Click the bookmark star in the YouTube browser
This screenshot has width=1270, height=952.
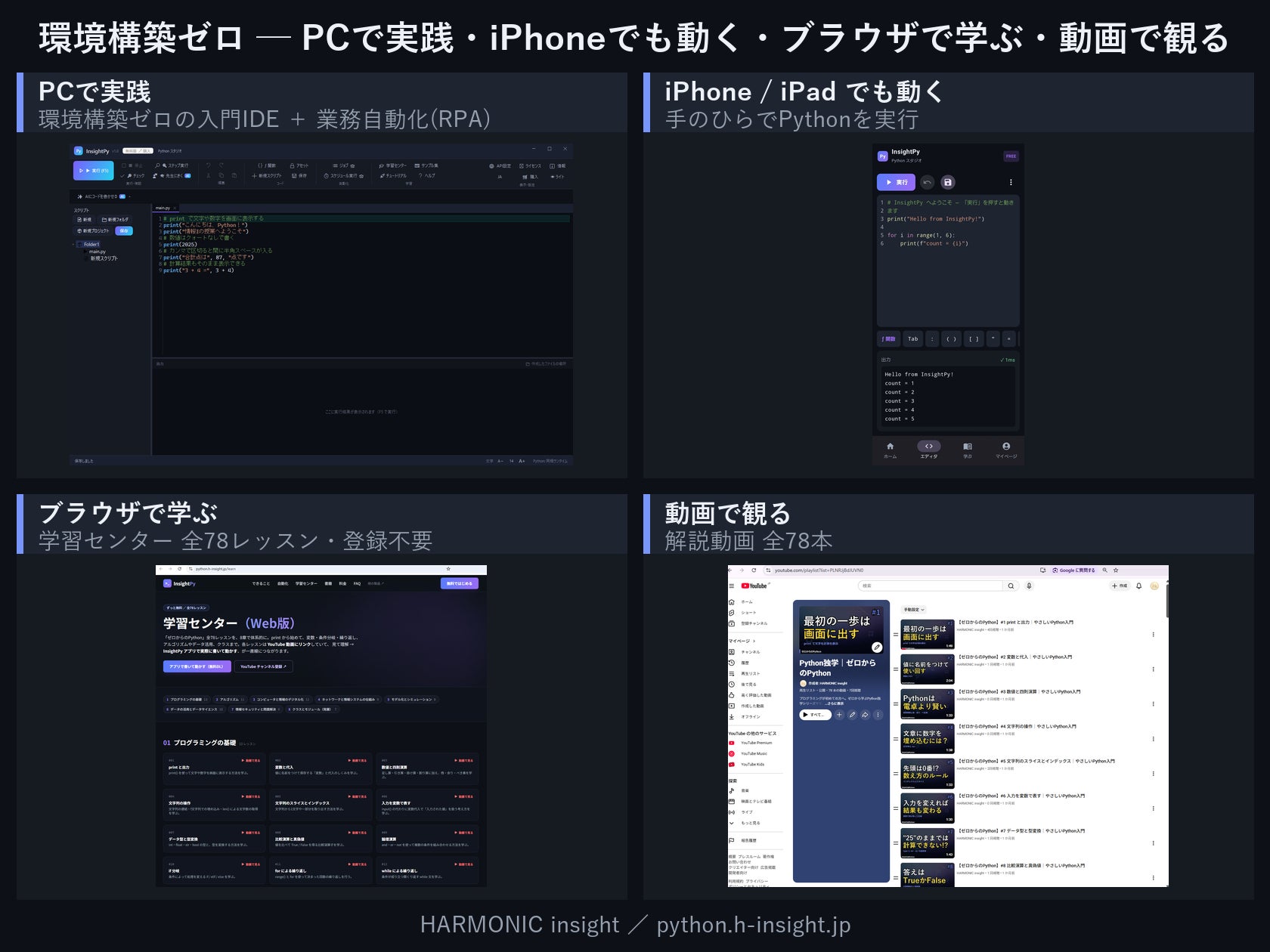[1116, 570]
